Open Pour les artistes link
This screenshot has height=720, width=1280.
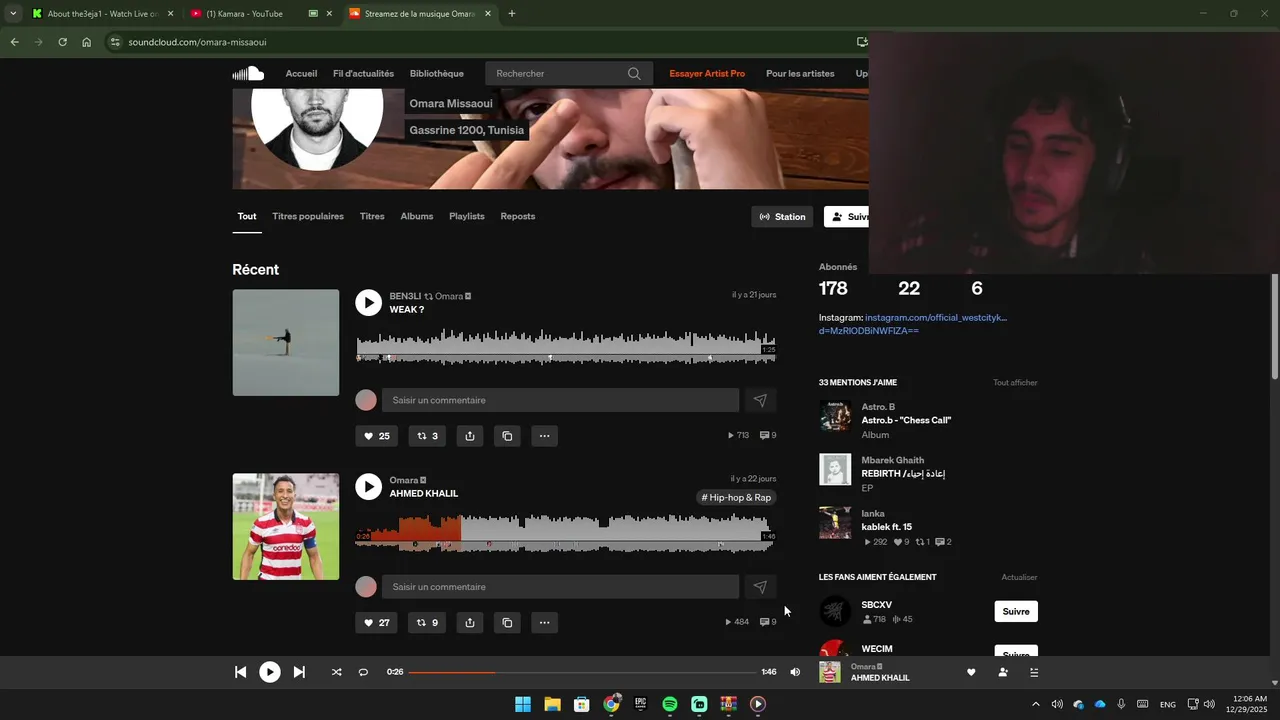tap(800, 73)
